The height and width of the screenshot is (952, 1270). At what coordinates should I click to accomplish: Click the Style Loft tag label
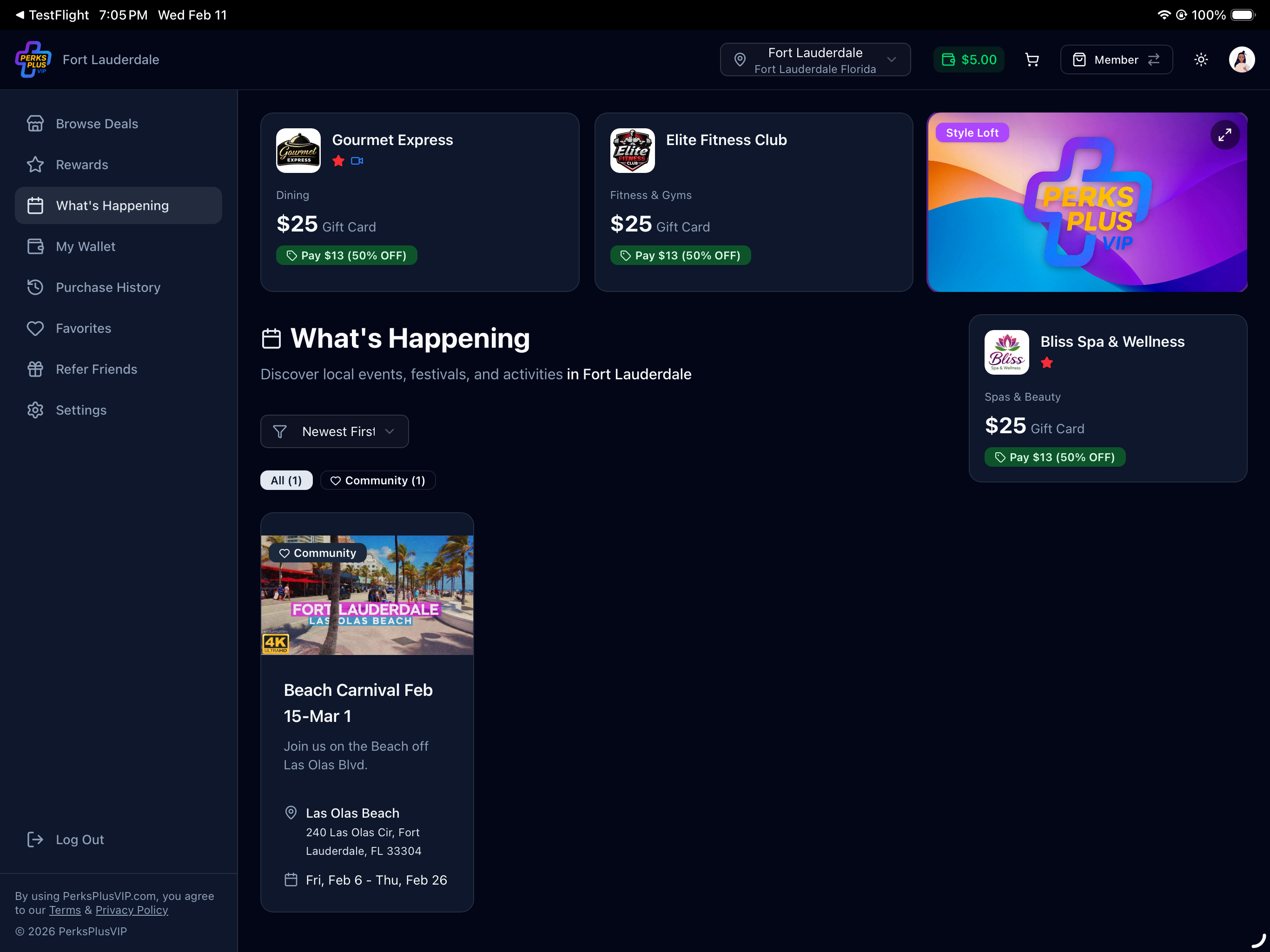pyautogui.click(x=972, y=132)
